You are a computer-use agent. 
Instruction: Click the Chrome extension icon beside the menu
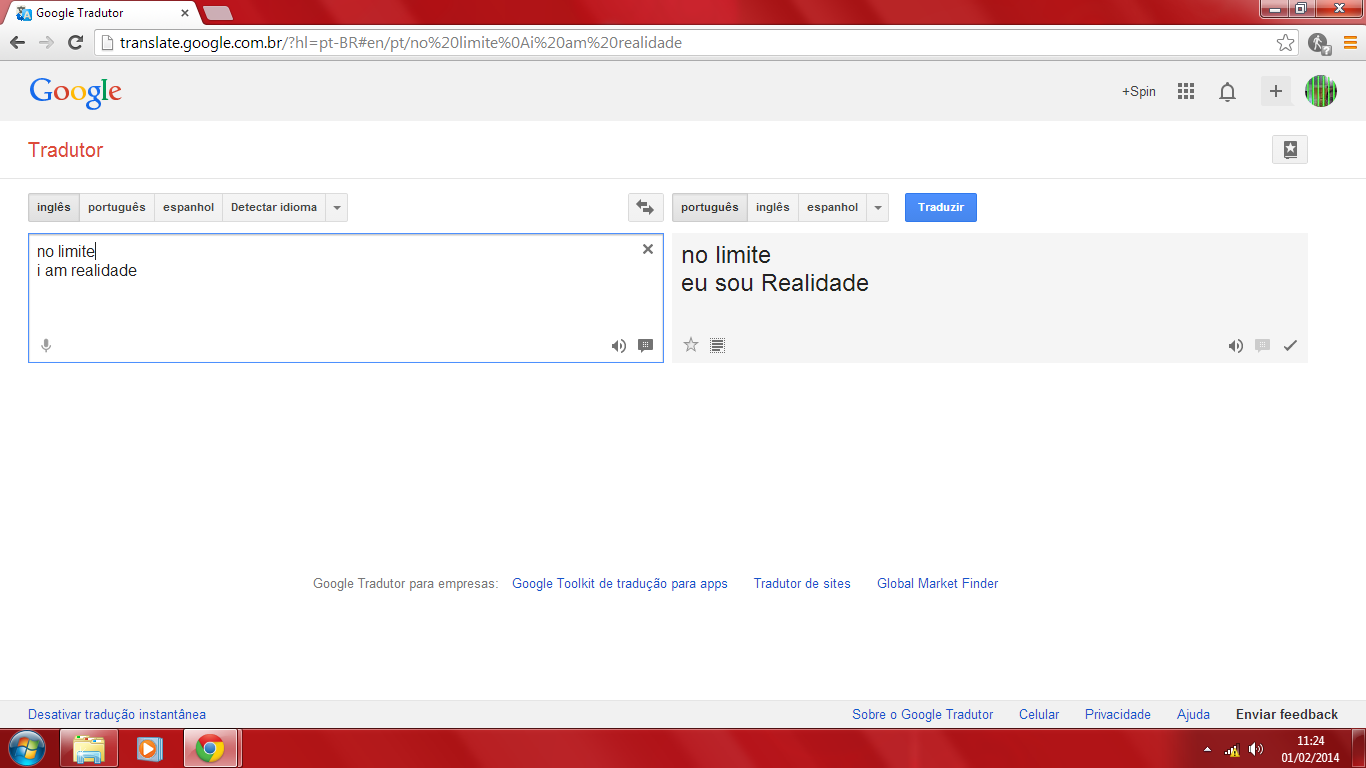point(1319,43)
